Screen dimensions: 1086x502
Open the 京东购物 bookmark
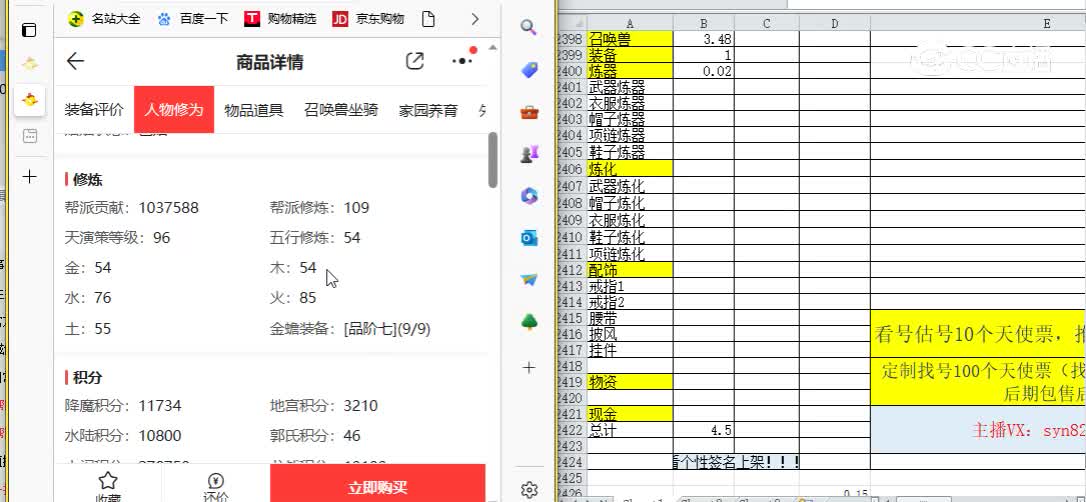368,19
